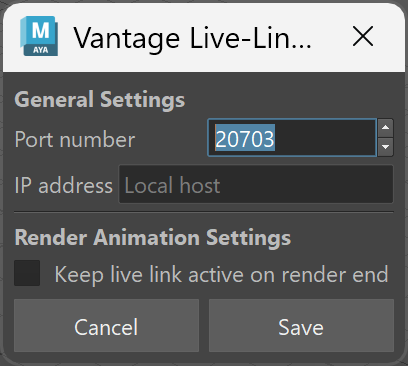Focus the IP address Local host field
408x366 pixels.
256,184
